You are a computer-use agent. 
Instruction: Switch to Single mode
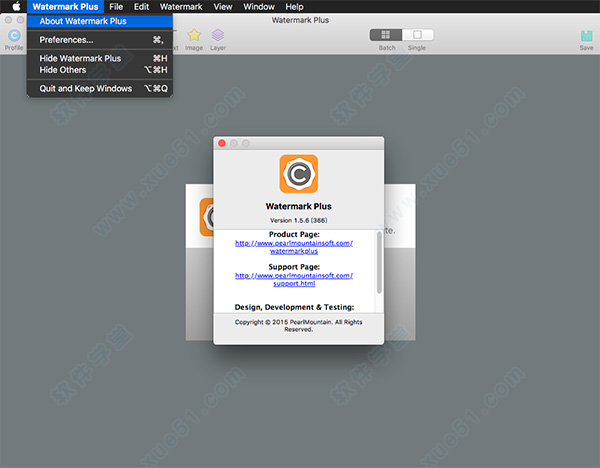point(417,35)
